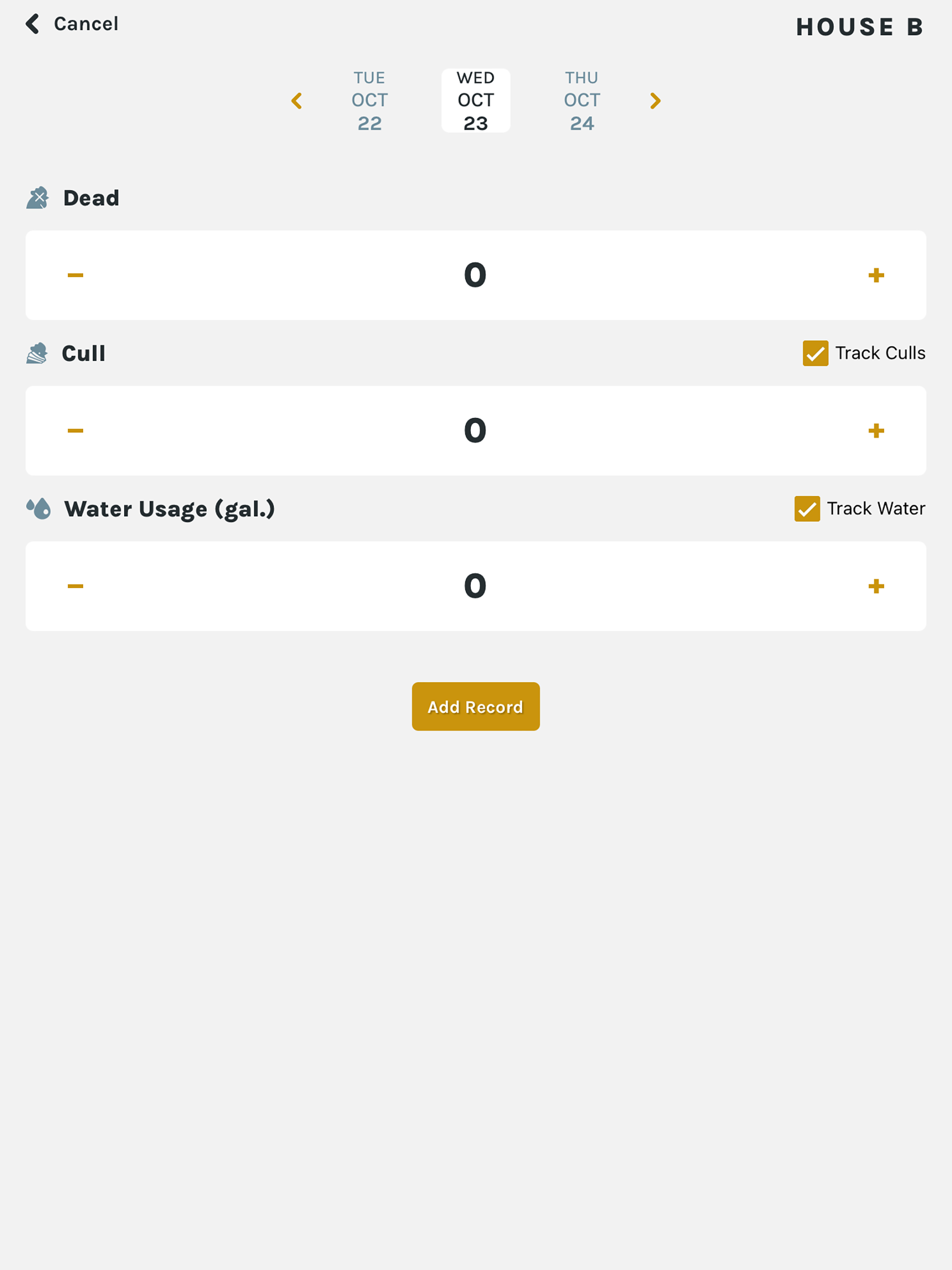The width and height of the screenshot is (952, 1270).
Task: Increase Cull count with plus icon
Action: [876, 430]
